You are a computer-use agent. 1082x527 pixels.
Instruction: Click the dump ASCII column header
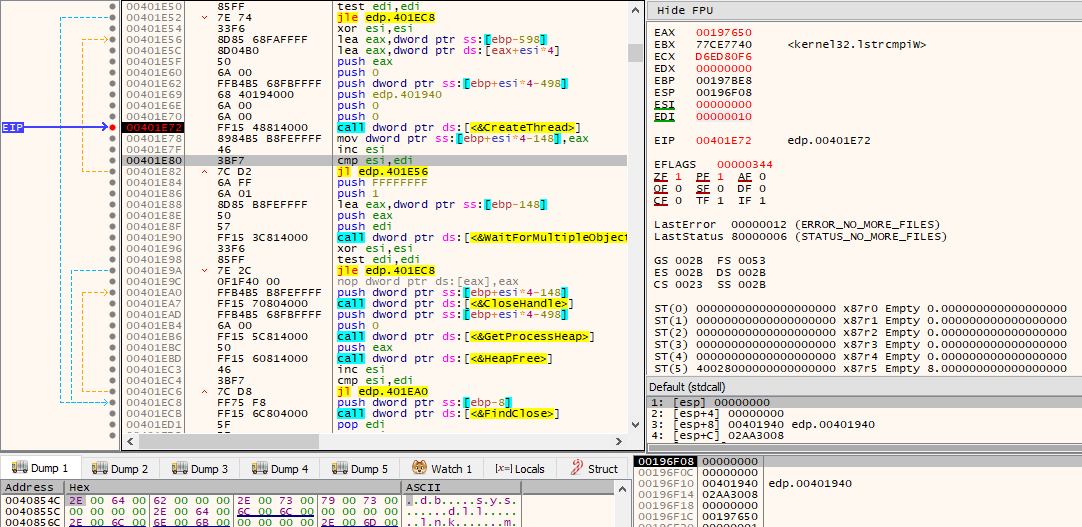pyautogui.click(x=461, y=488)
